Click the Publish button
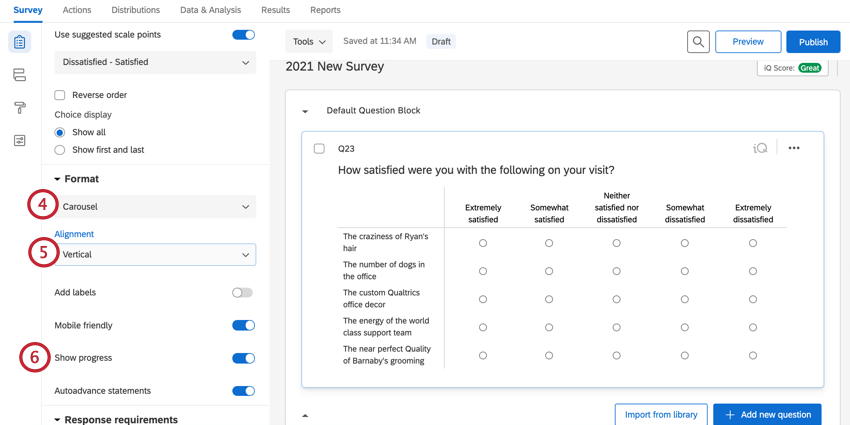 coord(812,42)
